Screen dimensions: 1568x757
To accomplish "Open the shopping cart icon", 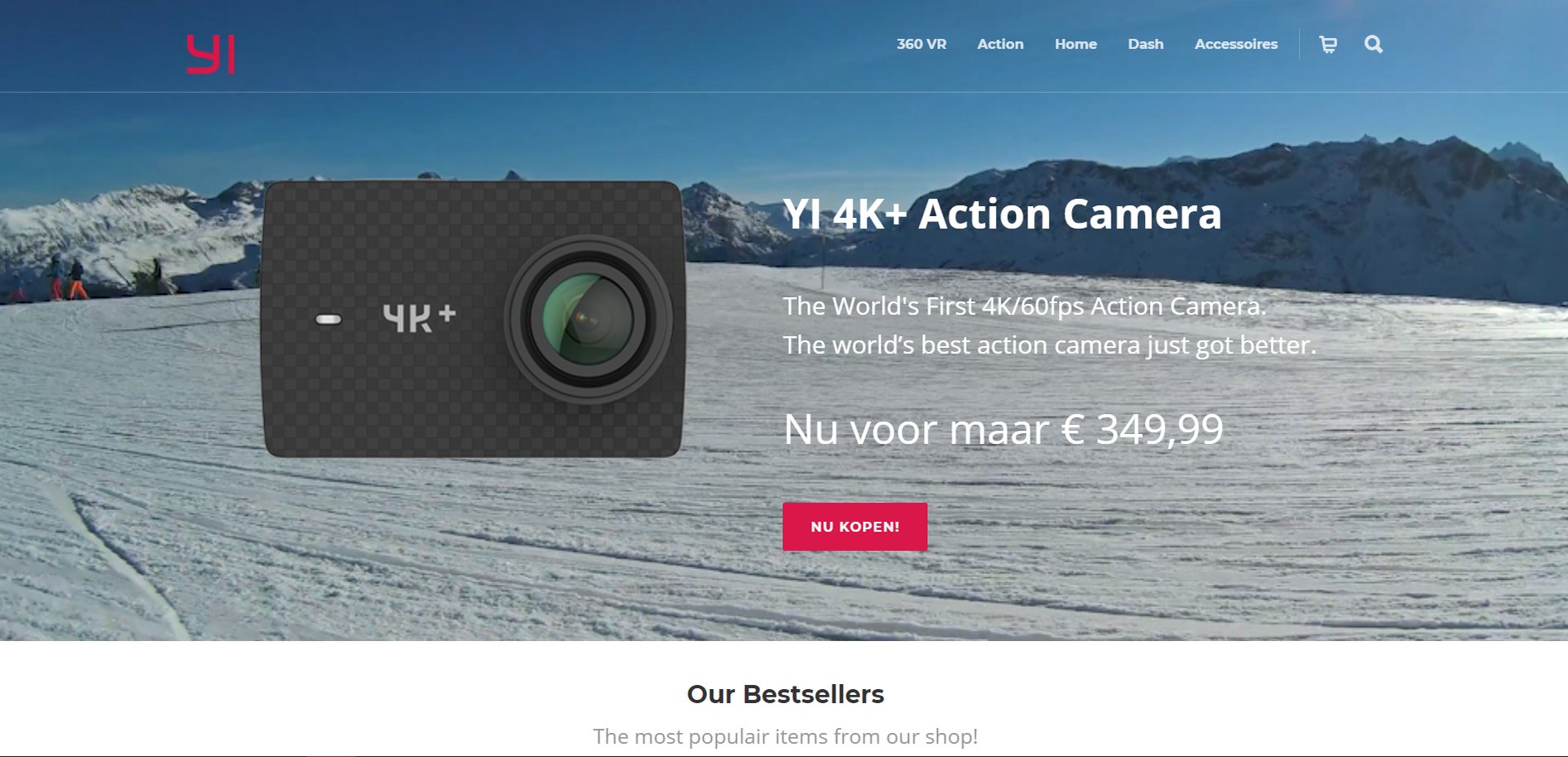I will 1328,45.
